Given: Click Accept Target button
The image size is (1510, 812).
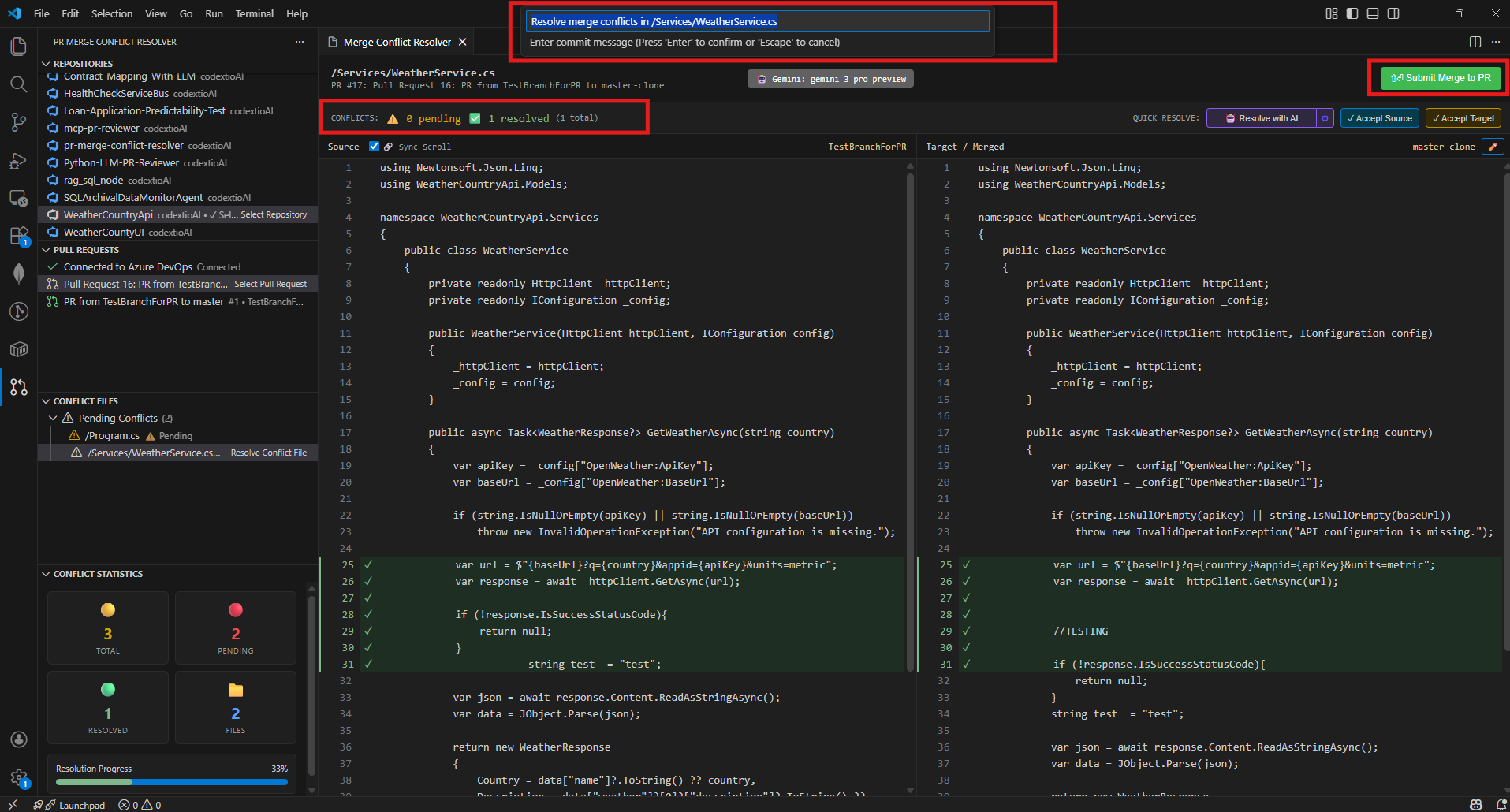Looking at the screenshot, I should [1463, 118].
